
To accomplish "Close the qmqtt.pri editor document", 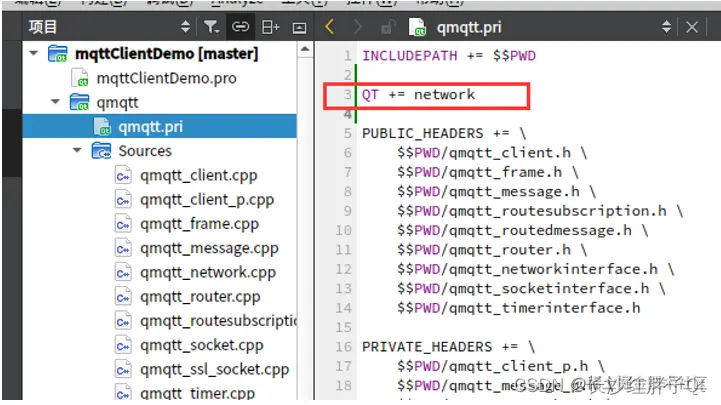I will pos(692,27).
